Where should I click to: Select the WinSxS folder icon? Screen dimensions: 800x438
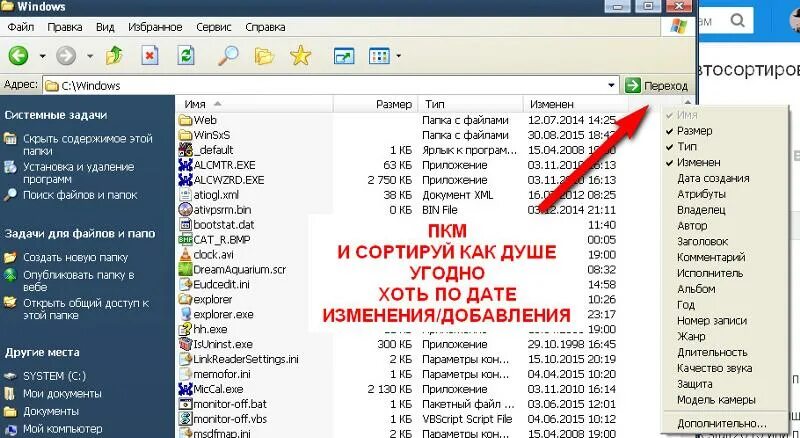coord(185,135)
